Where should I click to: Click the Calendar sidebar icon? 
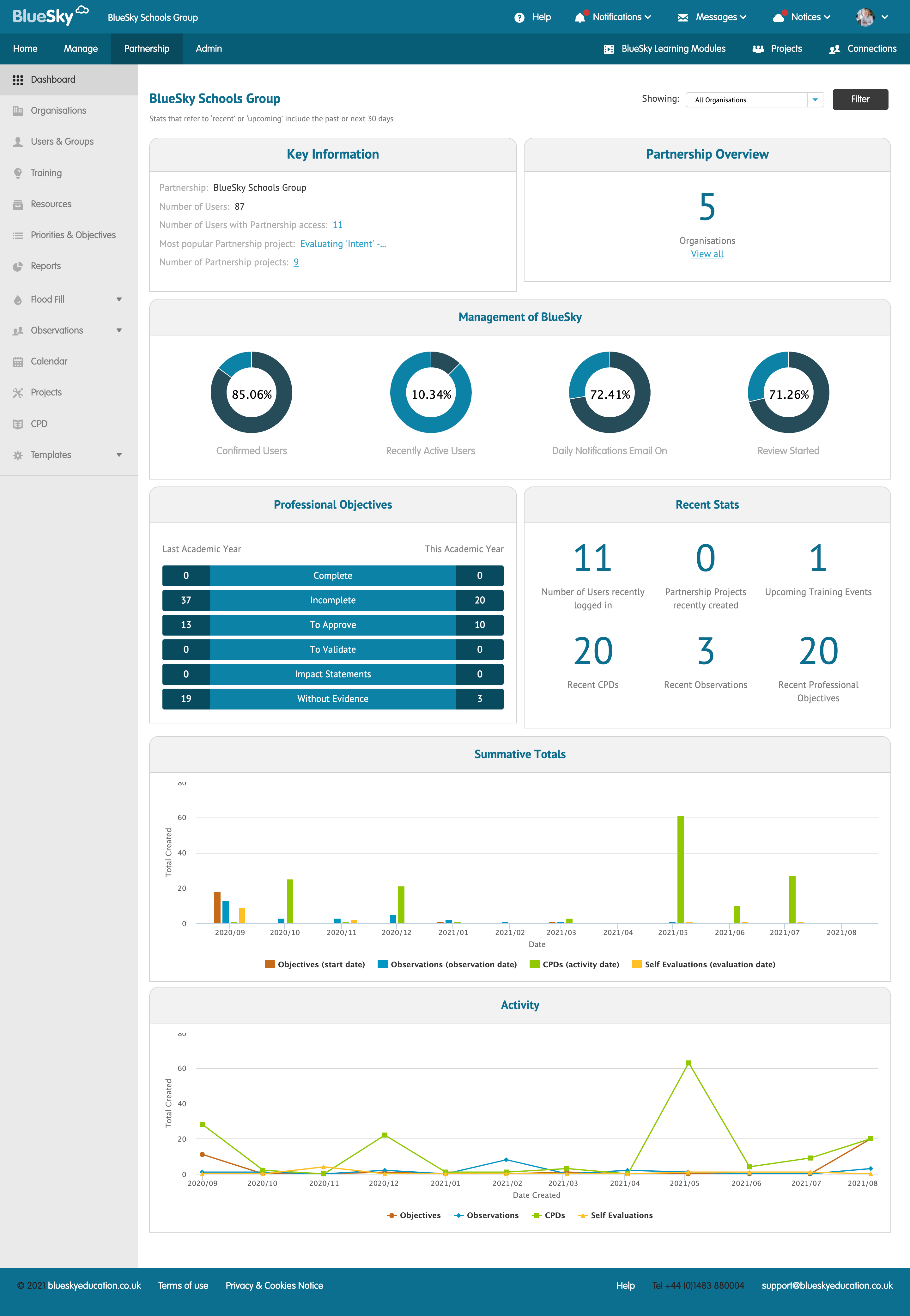[18, 361]
